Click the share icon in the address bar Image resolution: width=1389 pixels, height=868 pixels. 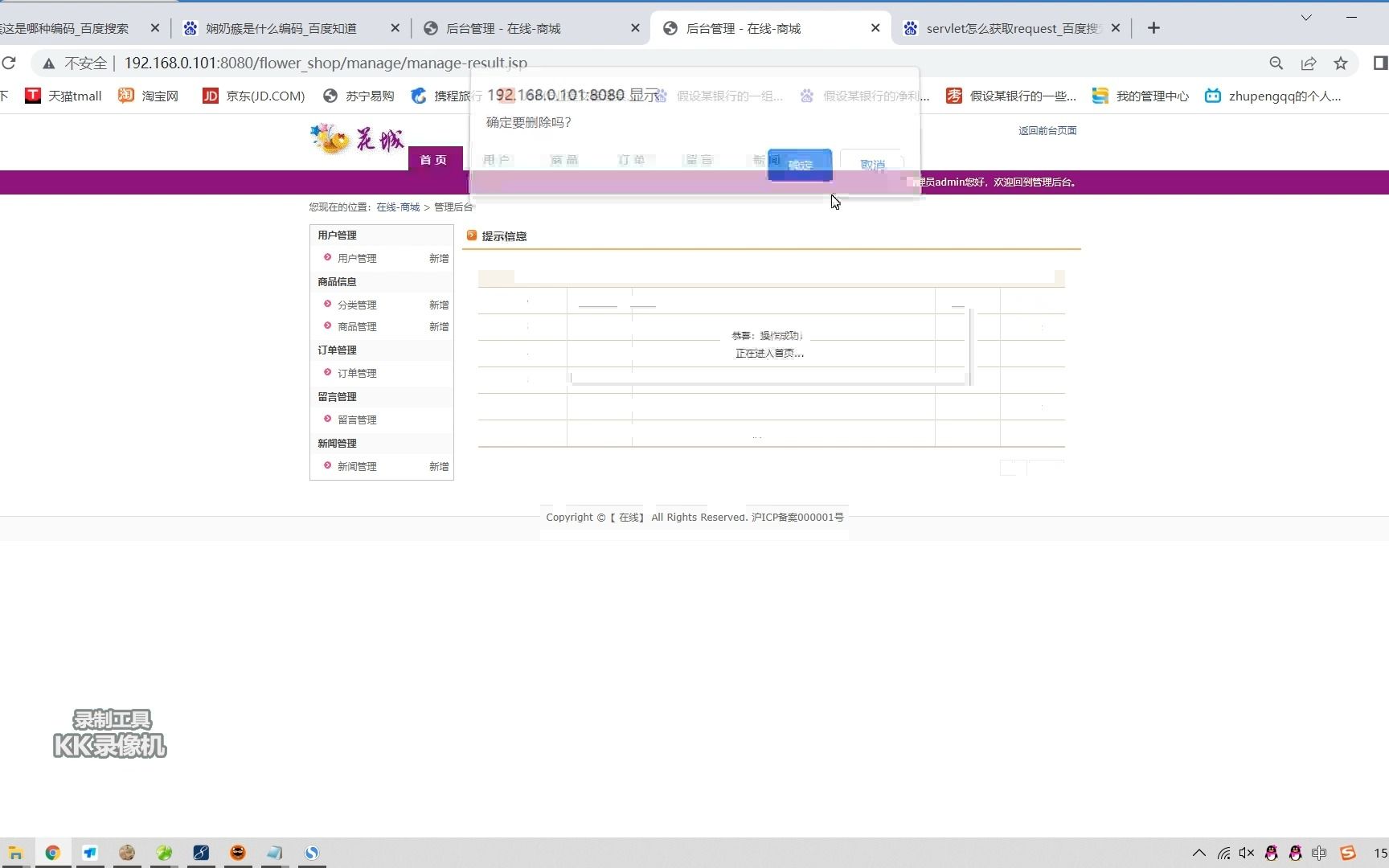pos(1309,63)
